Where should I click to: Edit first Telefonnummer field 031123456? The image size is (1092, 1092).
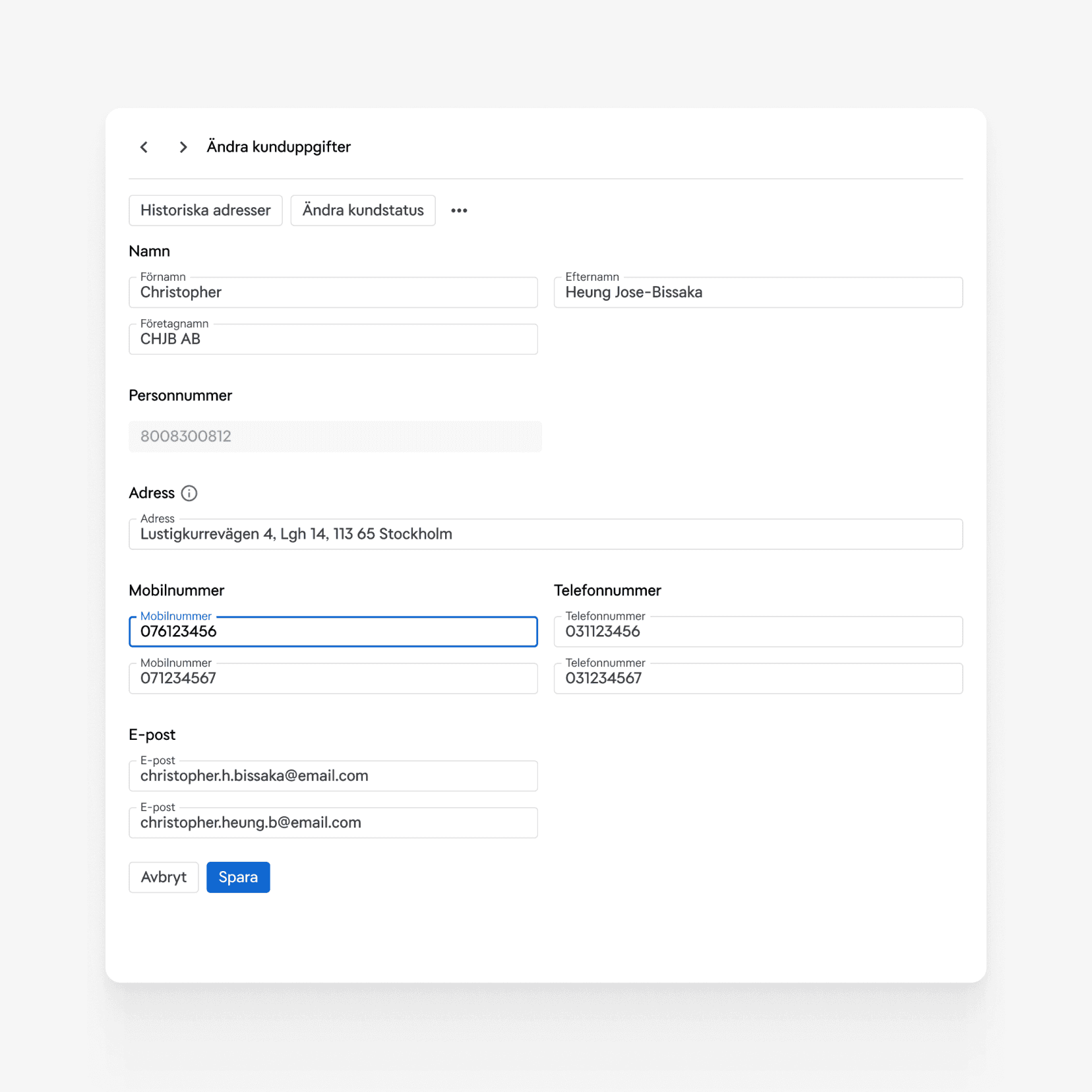[758, 632]
